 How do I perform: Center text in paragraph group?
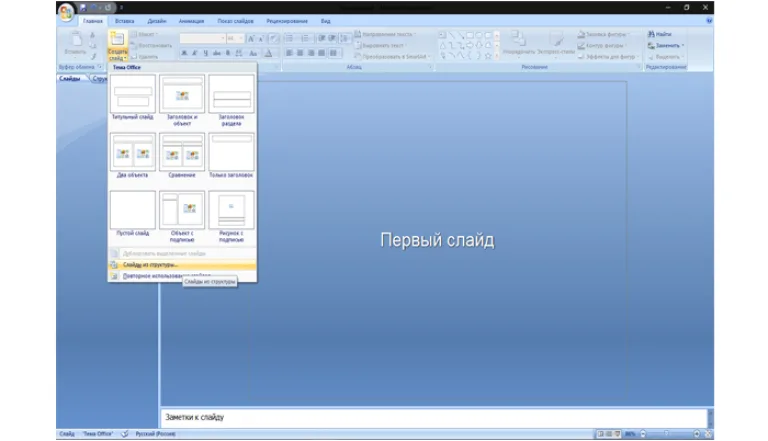tap(300, 53)
